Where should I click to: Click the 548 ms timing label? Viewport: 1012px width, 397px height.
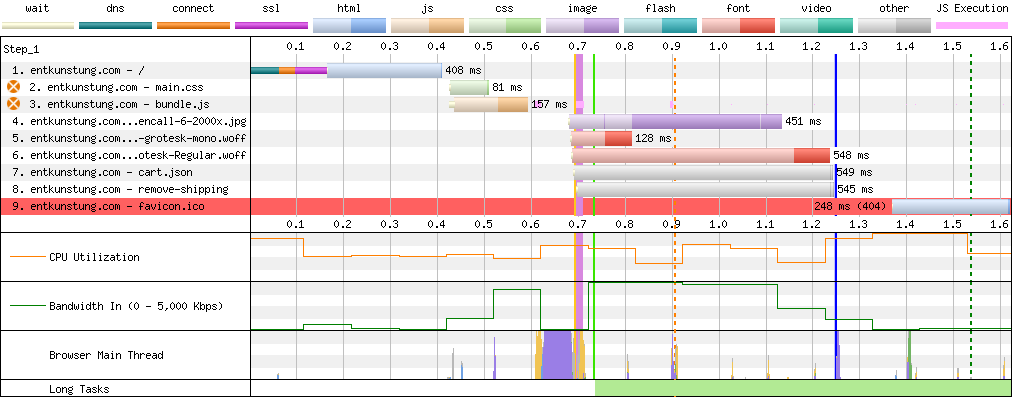coord(851,155)
